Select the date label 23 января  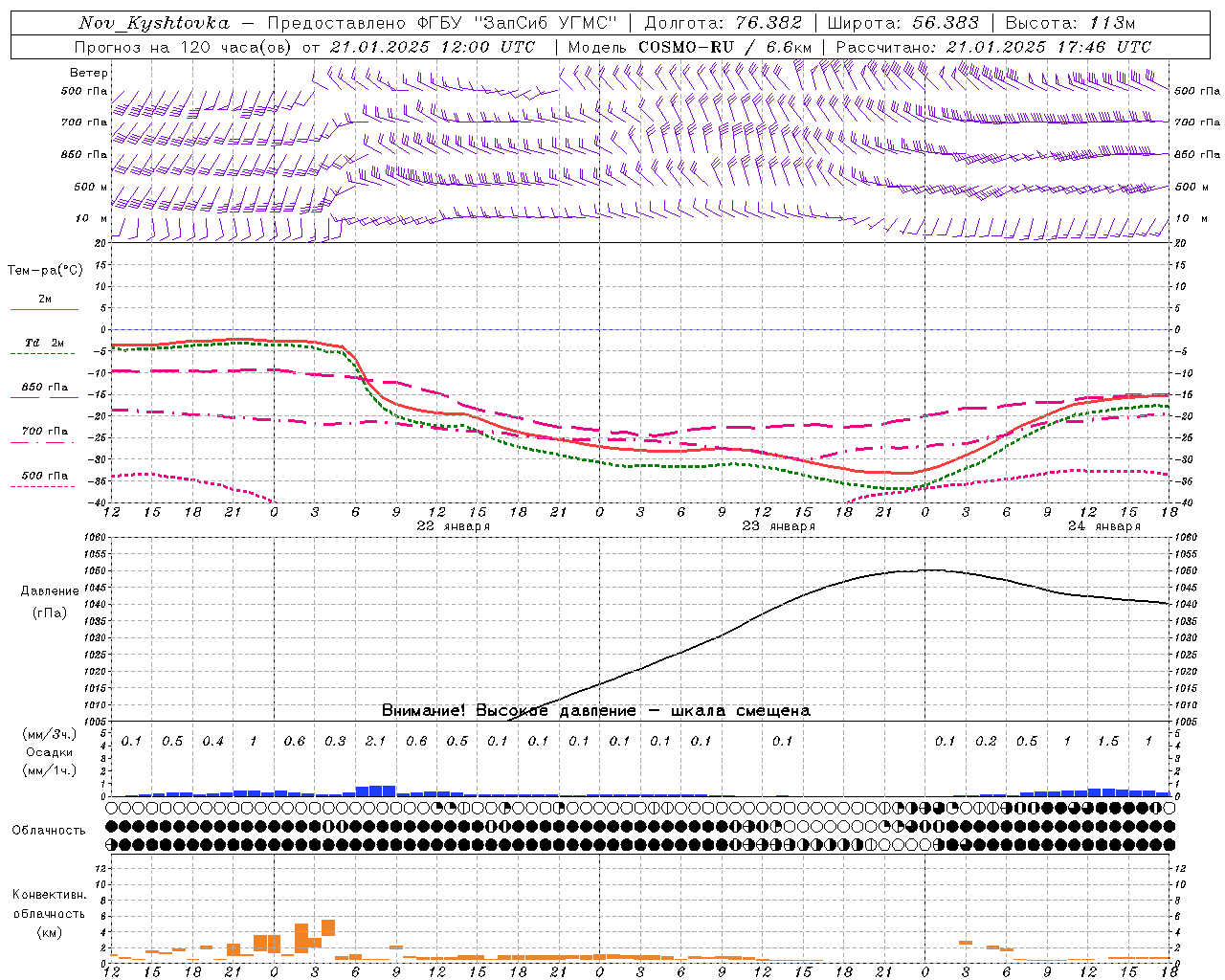point(779,526)
